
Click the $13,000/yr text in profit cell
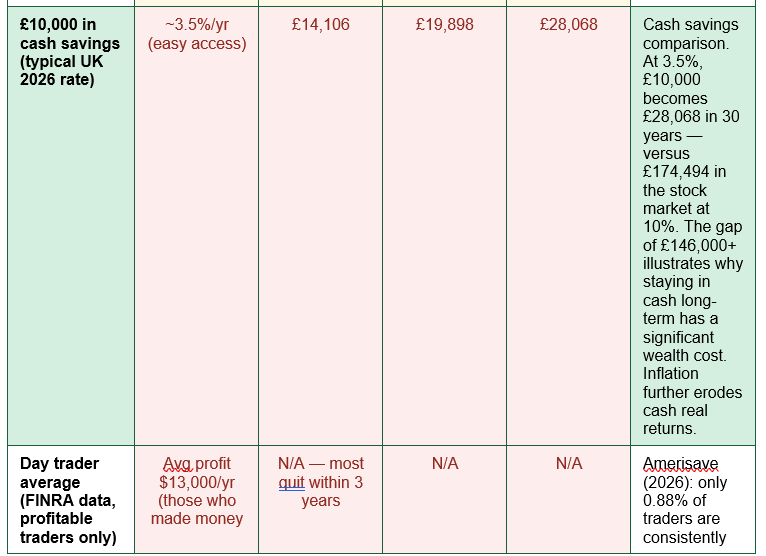pos(197,483)
